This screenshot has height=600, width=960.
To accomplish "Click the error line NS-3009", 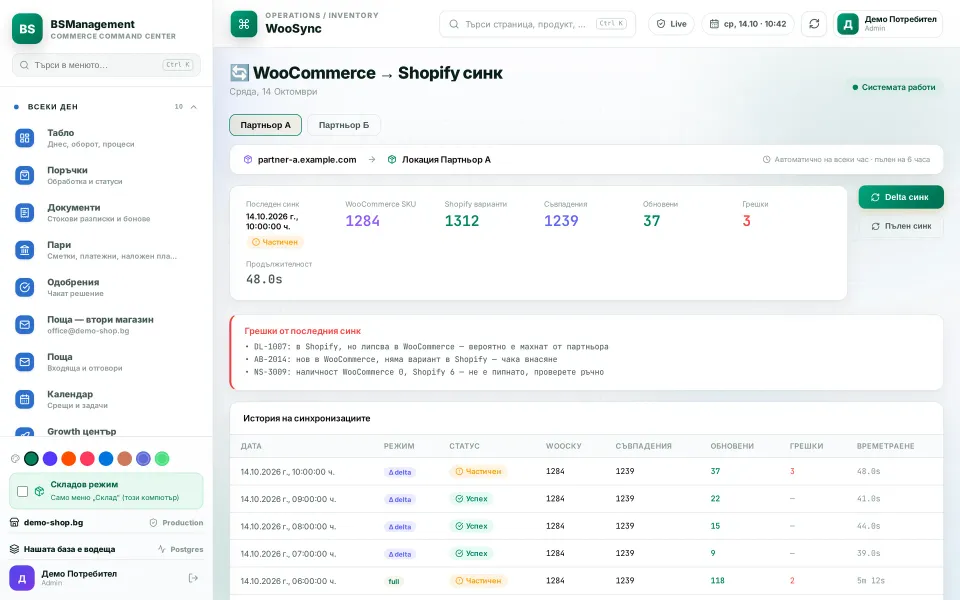I will (424, 372).
